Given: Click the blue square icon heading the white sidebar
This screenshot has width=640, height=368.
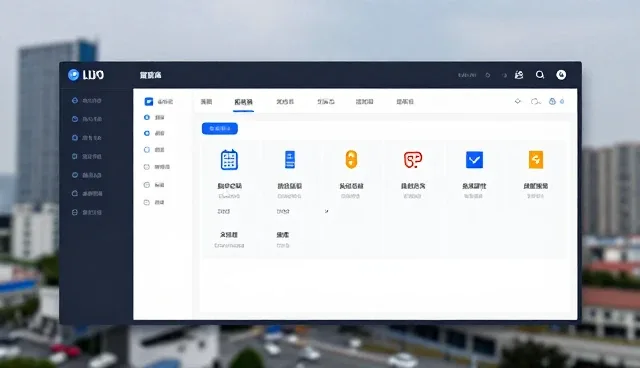Looking at the screenshot, I should [x=149, y=101].
